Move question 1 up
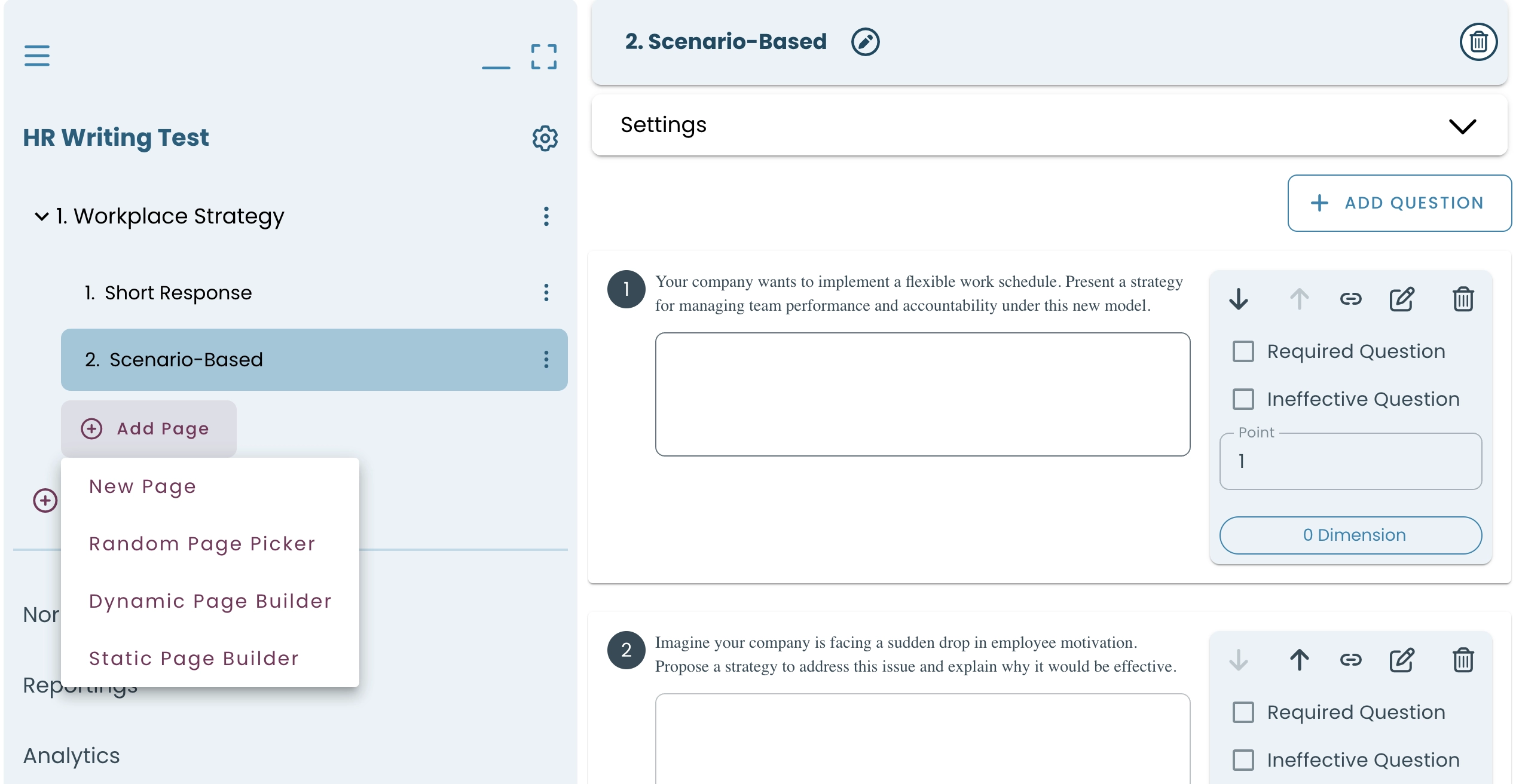The image size is (1516, 784). coord(1299,299)
